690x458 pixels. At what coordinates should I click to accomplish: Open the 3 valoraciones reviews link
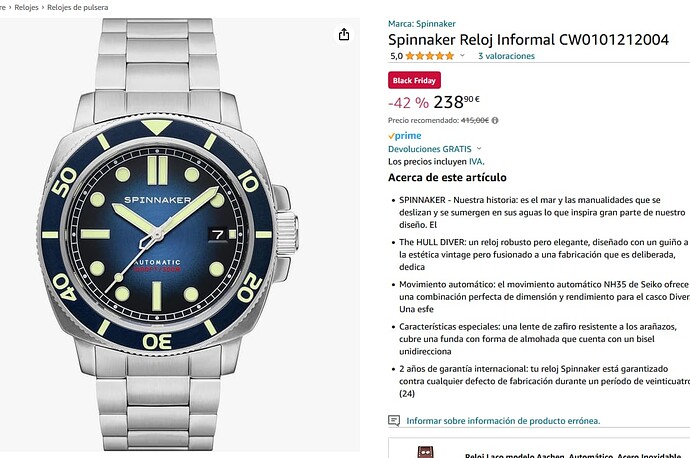pos(506,56)
